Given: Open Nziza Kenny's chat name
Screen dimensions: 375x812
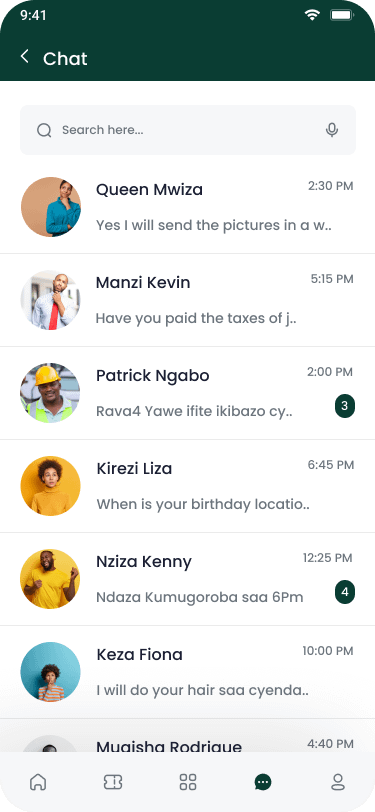Looking at the screenshot, I should [x=144, y=561].
